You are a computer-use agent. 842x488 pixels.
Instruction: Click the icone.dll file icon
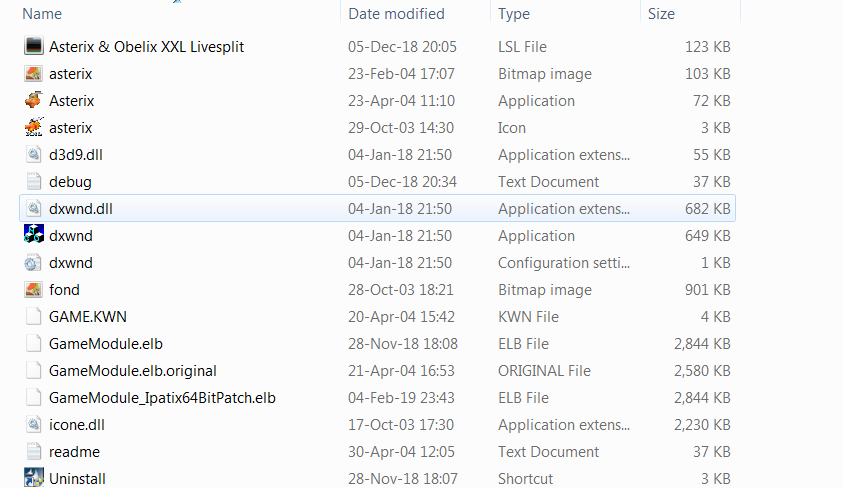33,425
